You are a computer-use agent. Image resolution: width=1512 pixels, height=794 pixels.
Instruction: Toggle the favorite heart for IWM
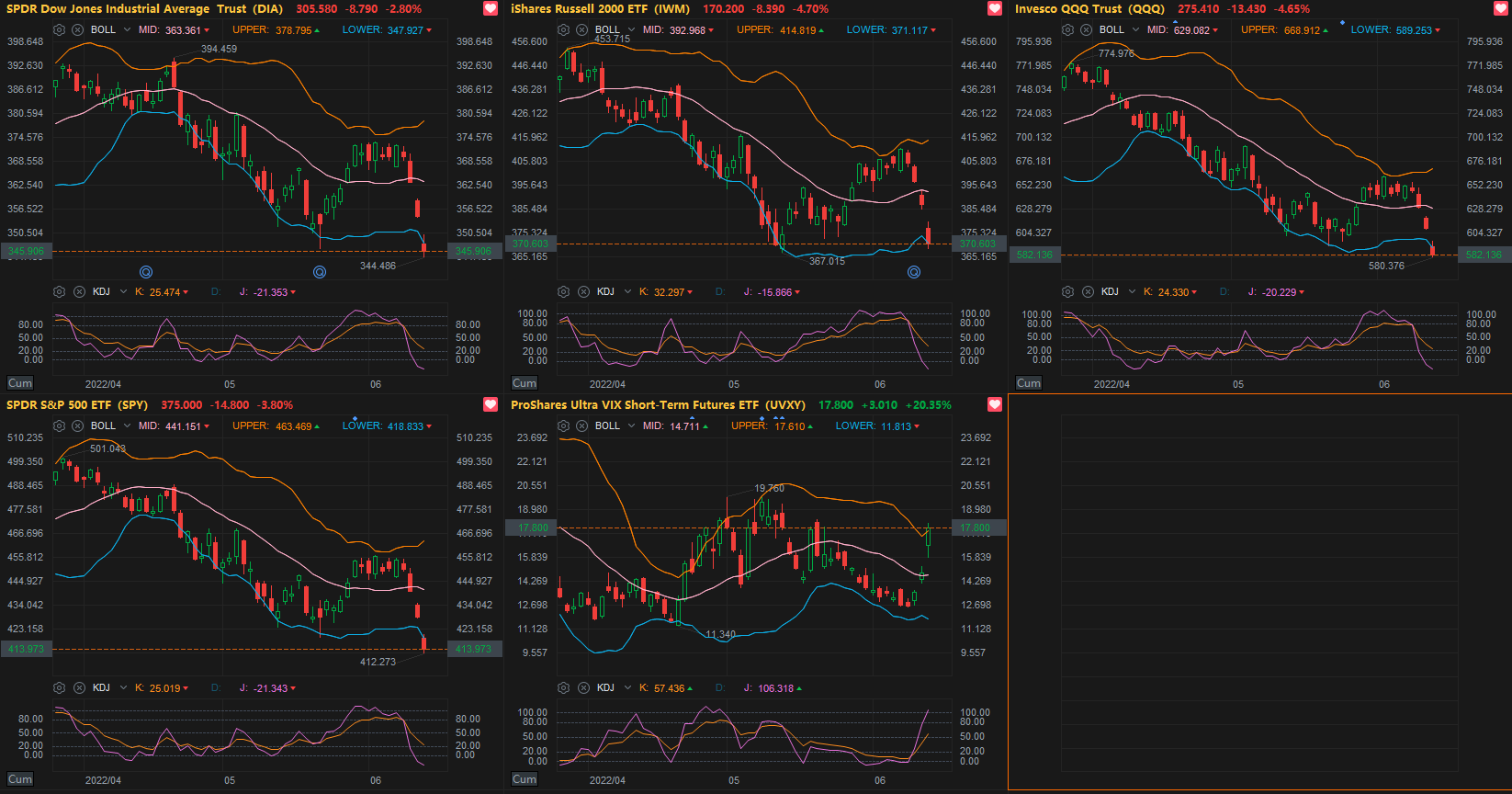pyautogui.click(x=995, y=8)
